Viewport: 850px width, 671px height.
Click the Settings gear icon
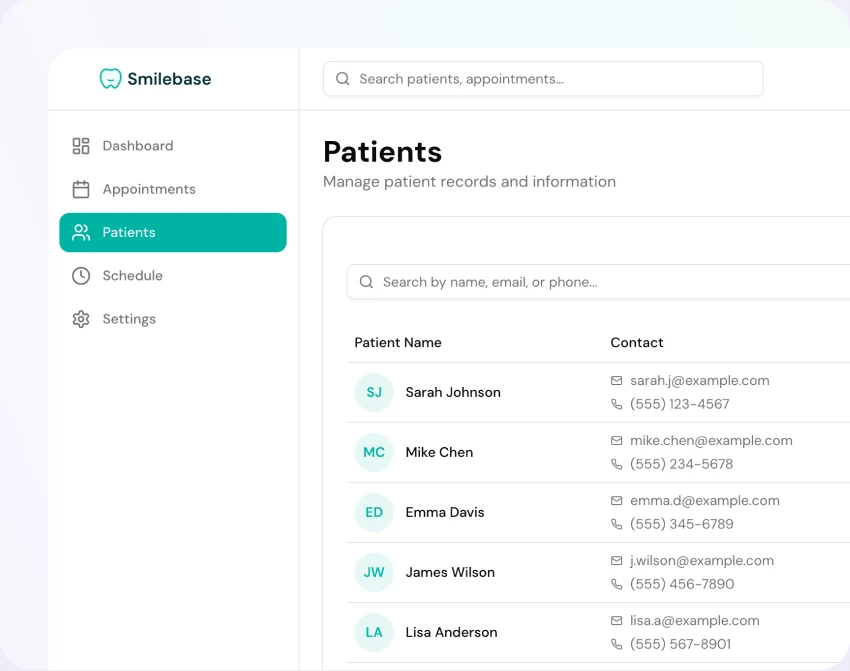pos(81,319)
